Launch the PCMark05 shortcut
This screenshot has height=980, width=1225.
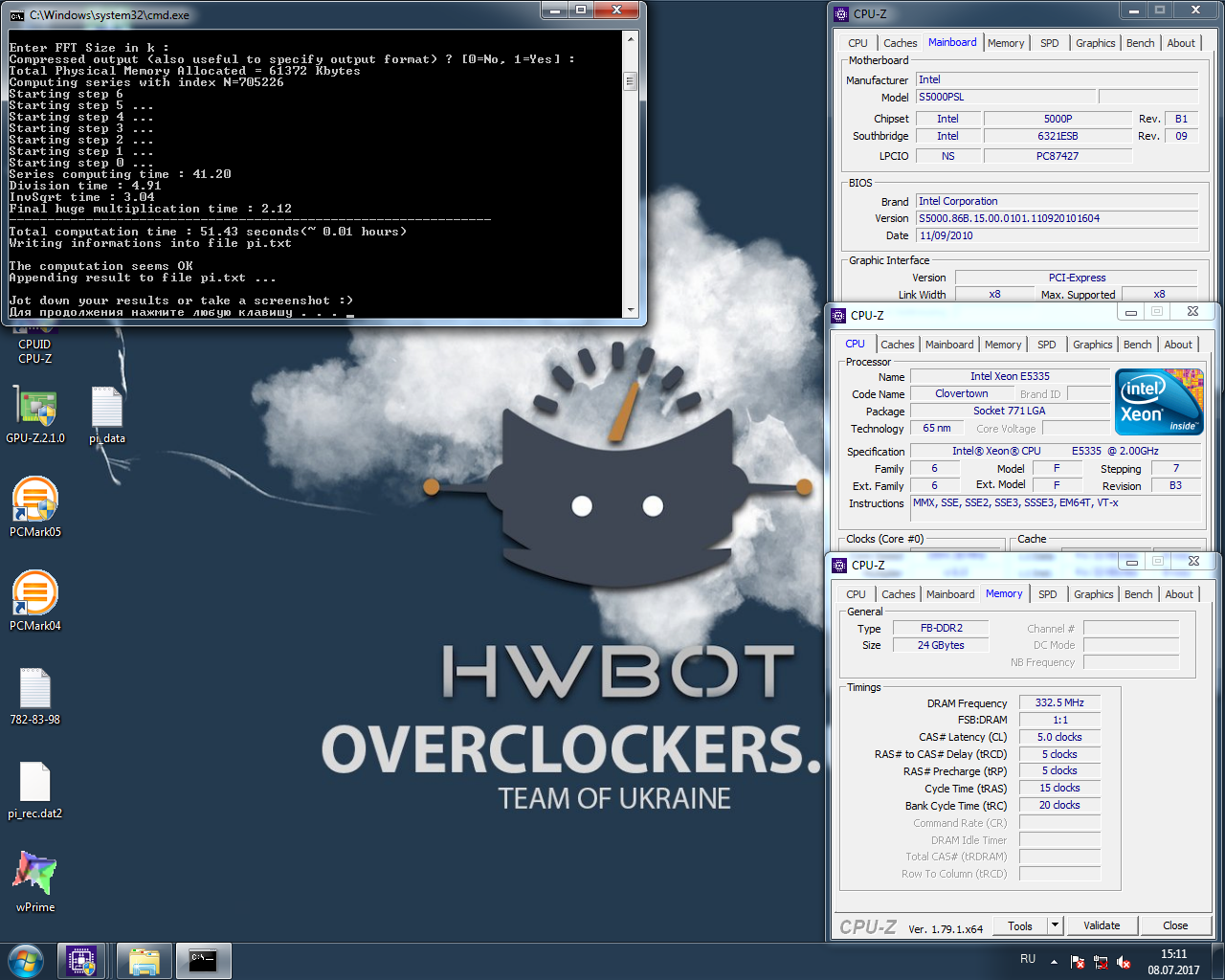point(35,505)
